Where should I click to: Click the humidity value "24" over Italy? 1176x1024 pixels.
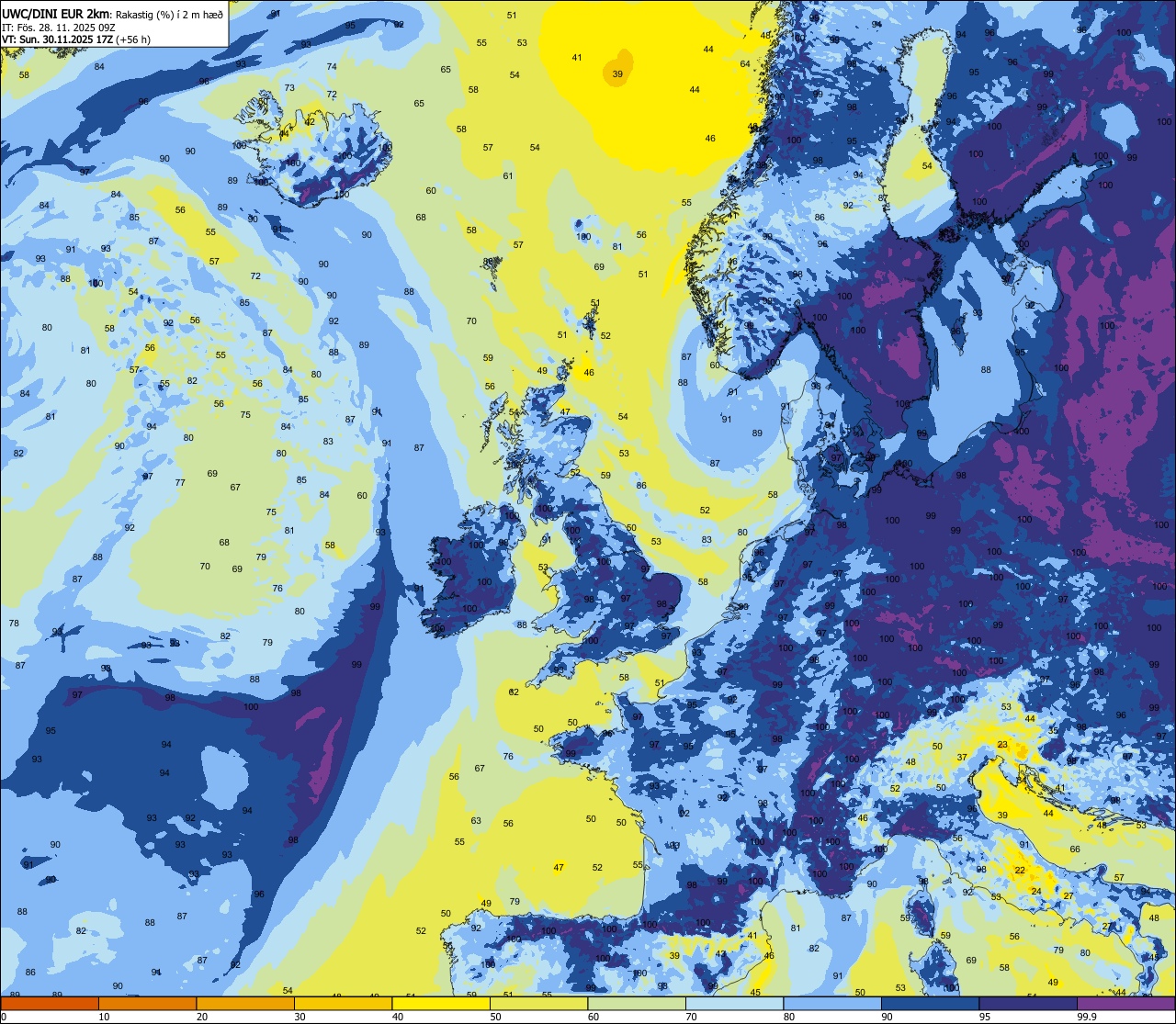pyautogui.click(x=1036, y=892)
